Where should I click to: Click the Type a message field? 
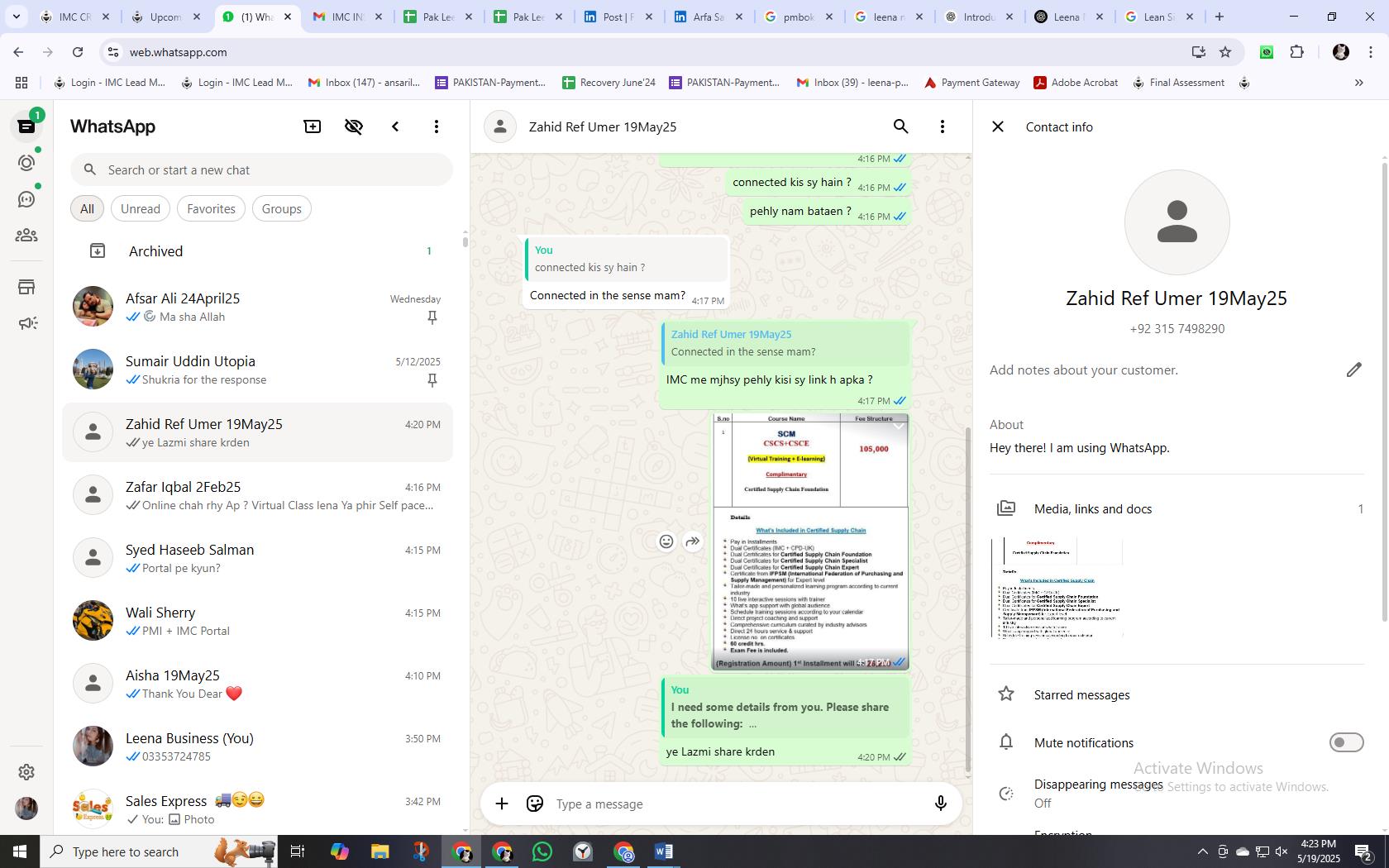click(736, 804)
